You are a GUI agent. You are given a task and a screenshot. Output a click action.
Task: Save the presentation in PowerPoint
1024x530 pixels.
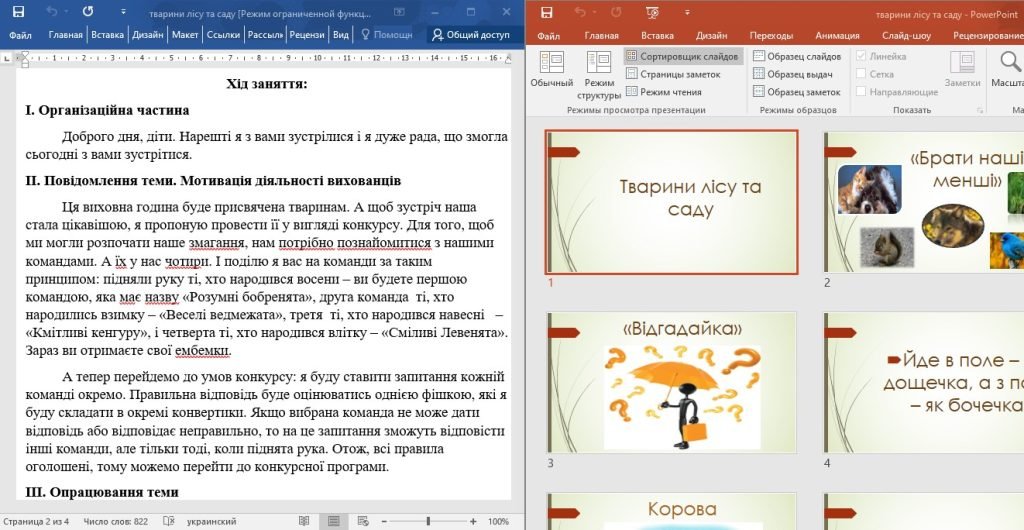[547, 12]
